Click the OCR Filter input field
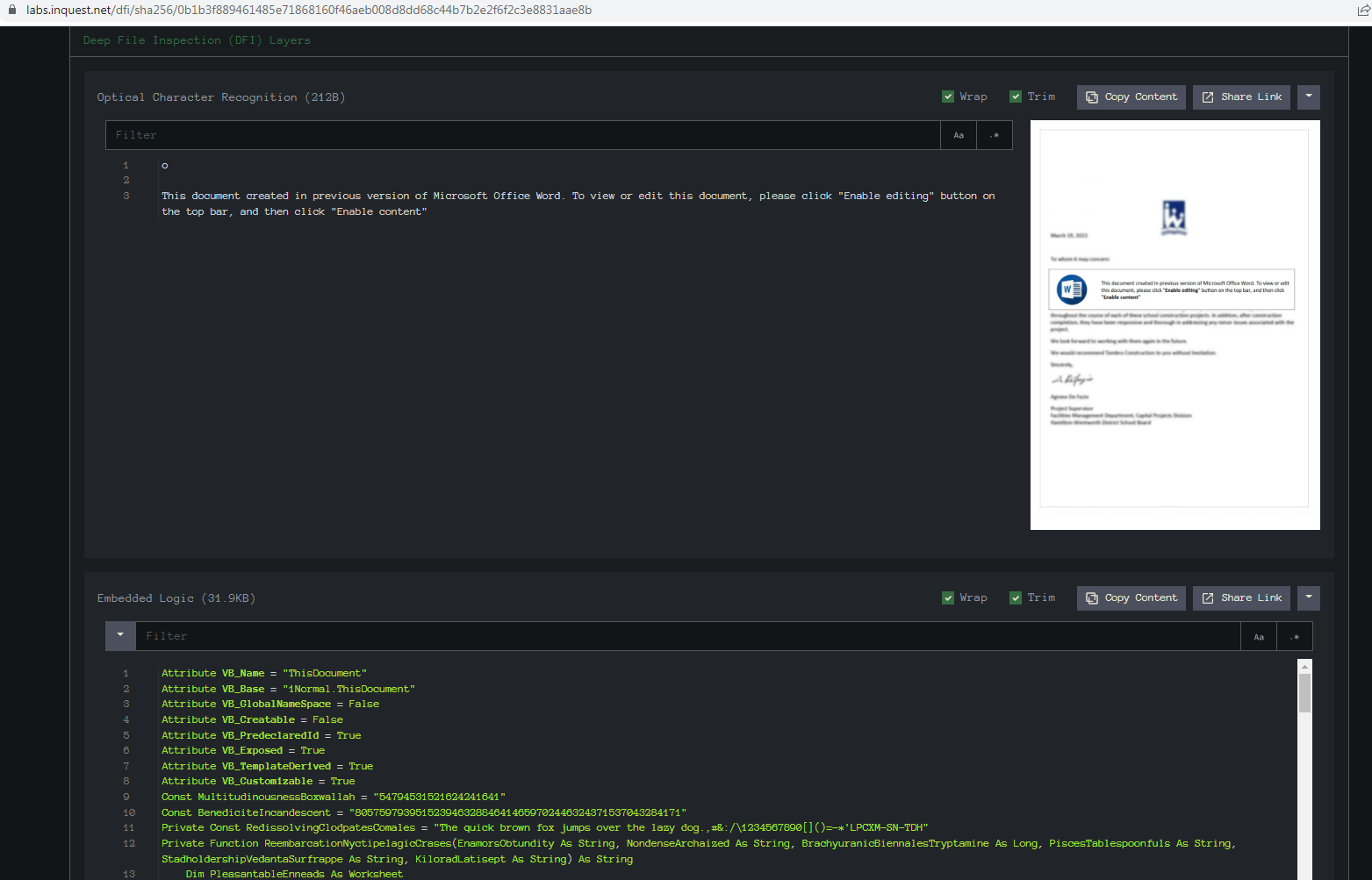The image size is (1372, 880). pyautogui.click(x=522, y=135)
